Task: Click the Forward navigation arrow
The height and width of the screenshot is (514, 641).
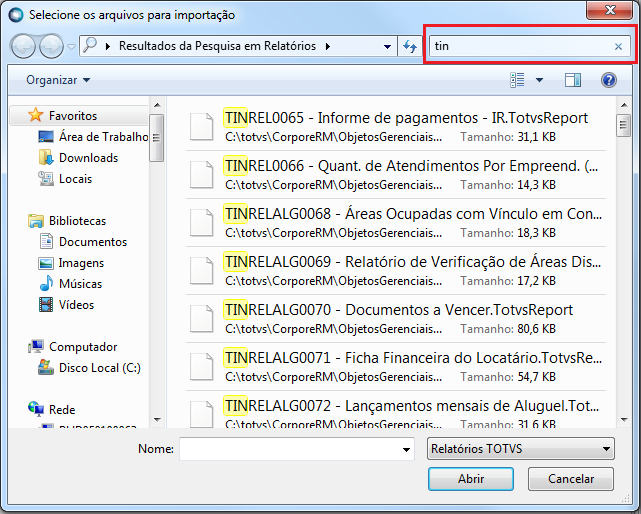Action: [x=51, y=46]
